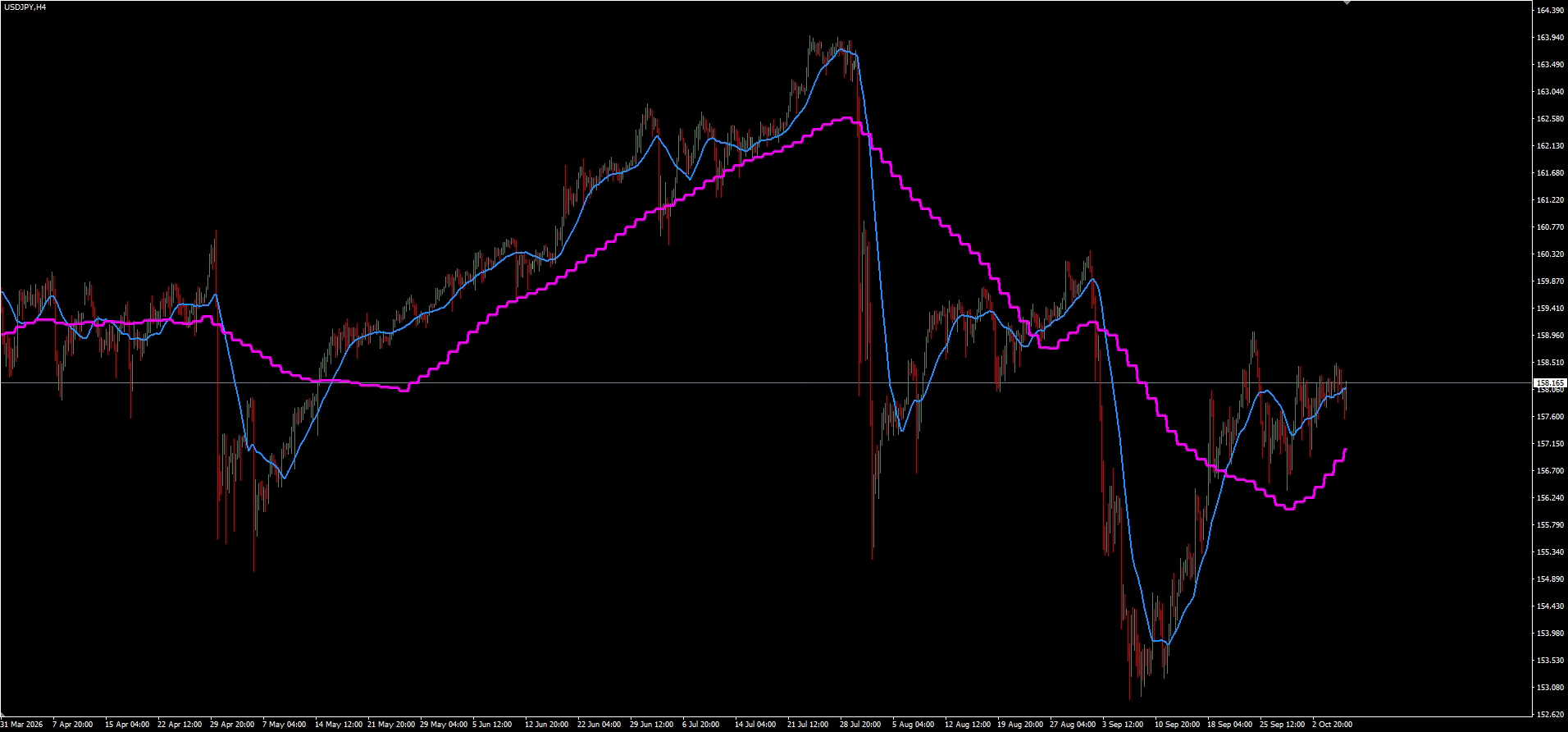Click the 29 Apr 20:00 time label
This screenshot has width=1568, height=732.
(x=232, y=725)
